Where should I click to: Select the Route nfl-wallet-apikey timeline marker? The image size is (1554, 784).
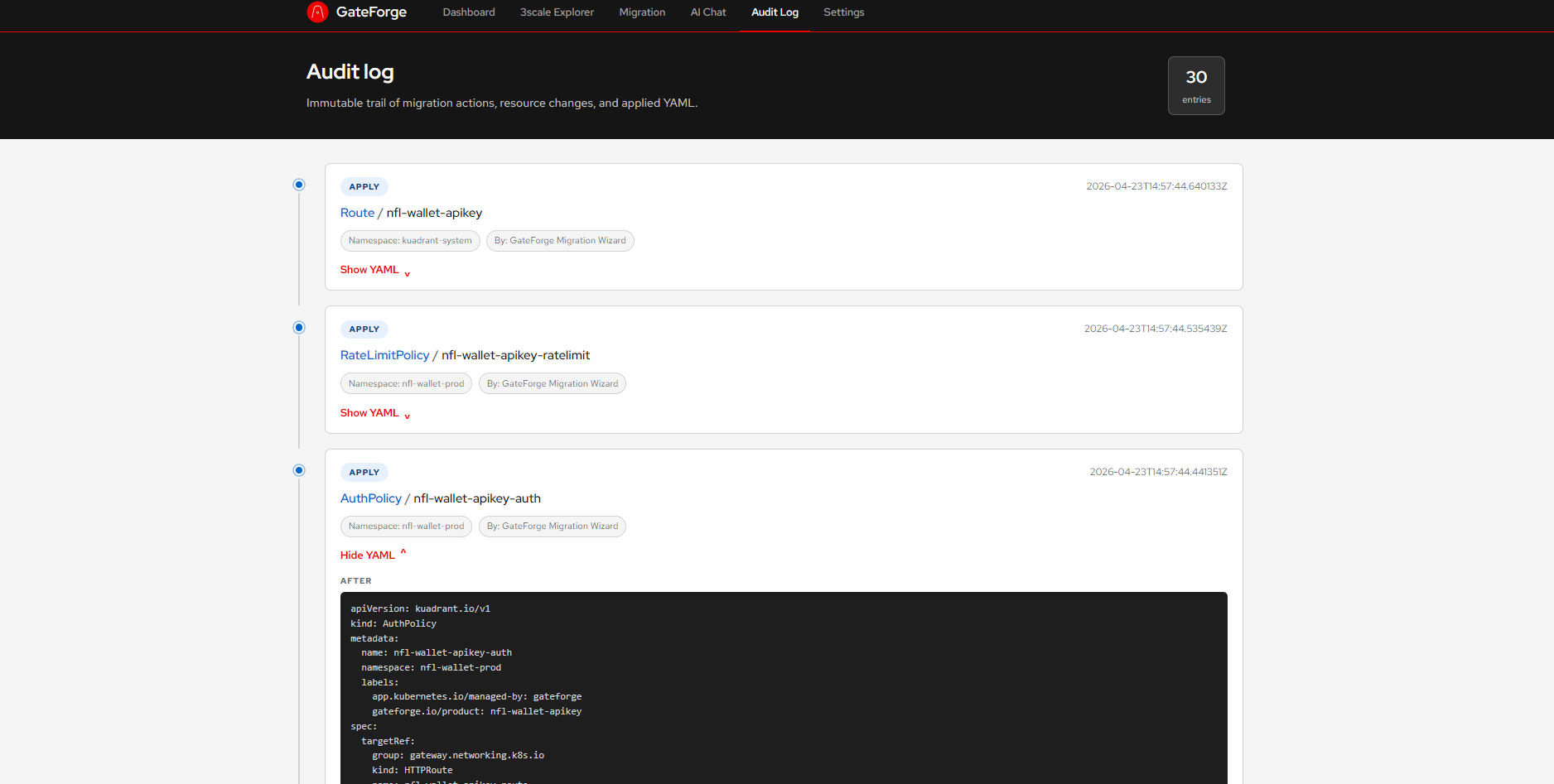[299, 185]
